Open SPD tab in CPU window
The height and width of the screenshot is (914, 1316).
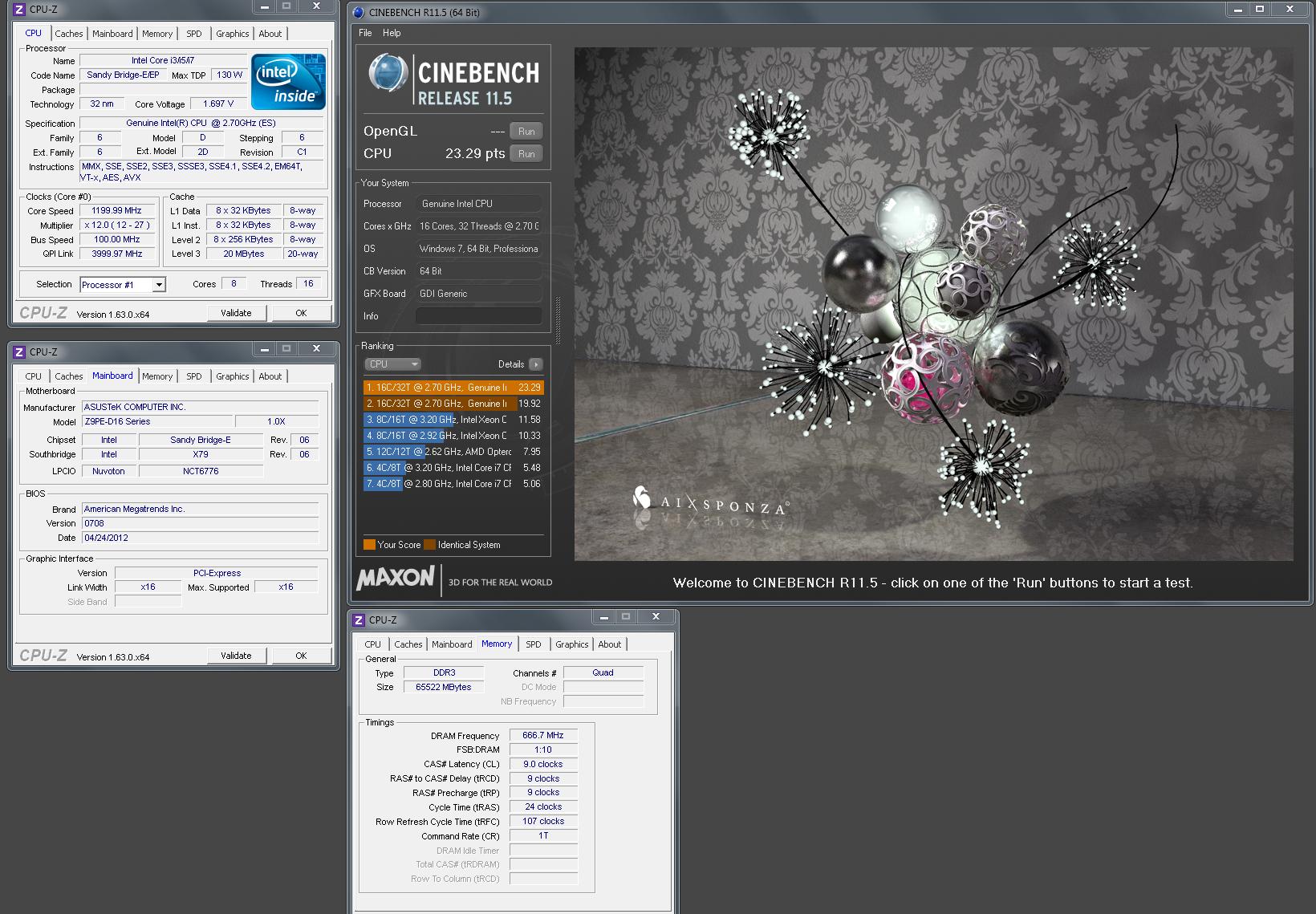pyautogui.click(x=194, y=34)
